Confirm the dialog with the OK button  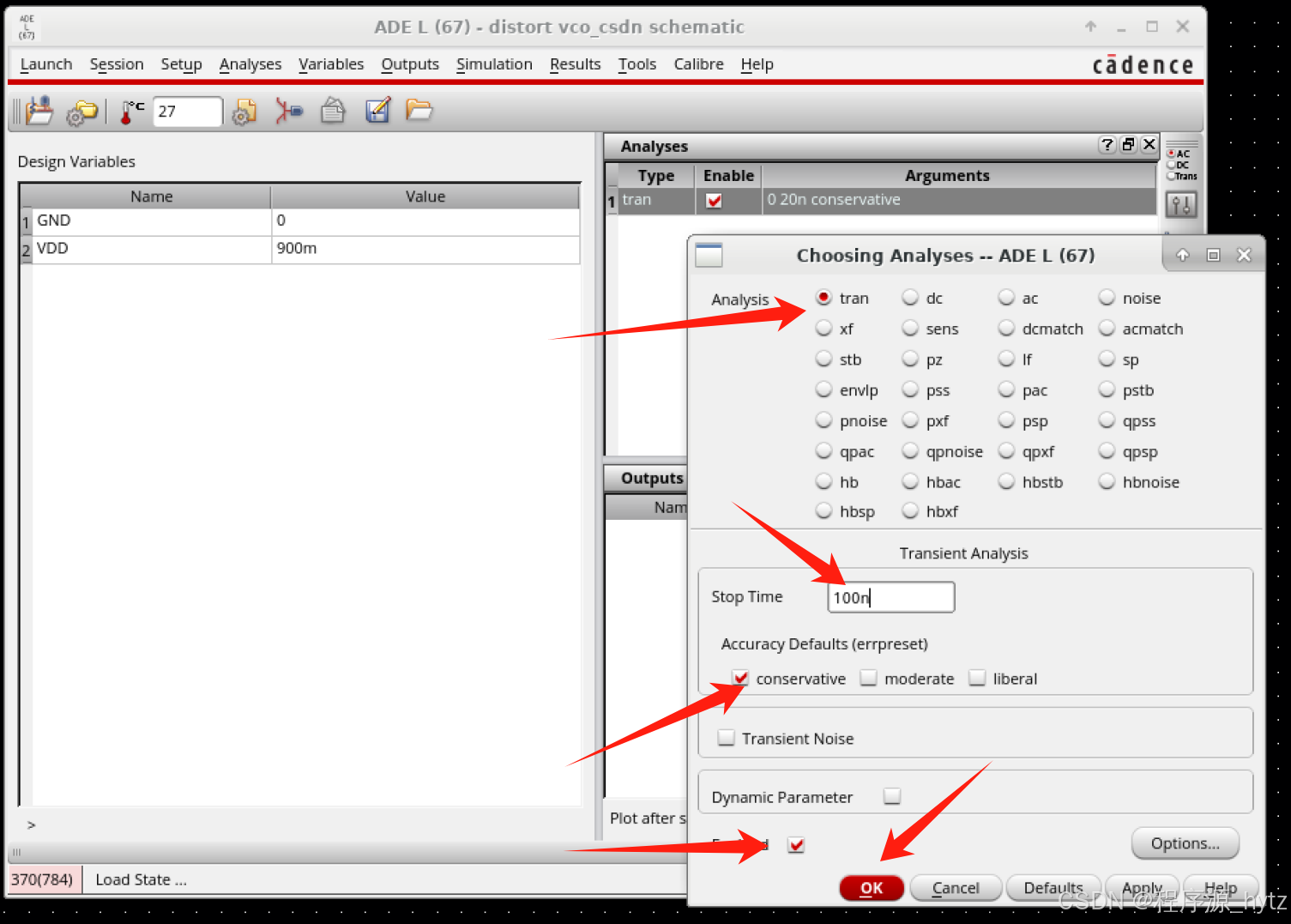(872, 888)
